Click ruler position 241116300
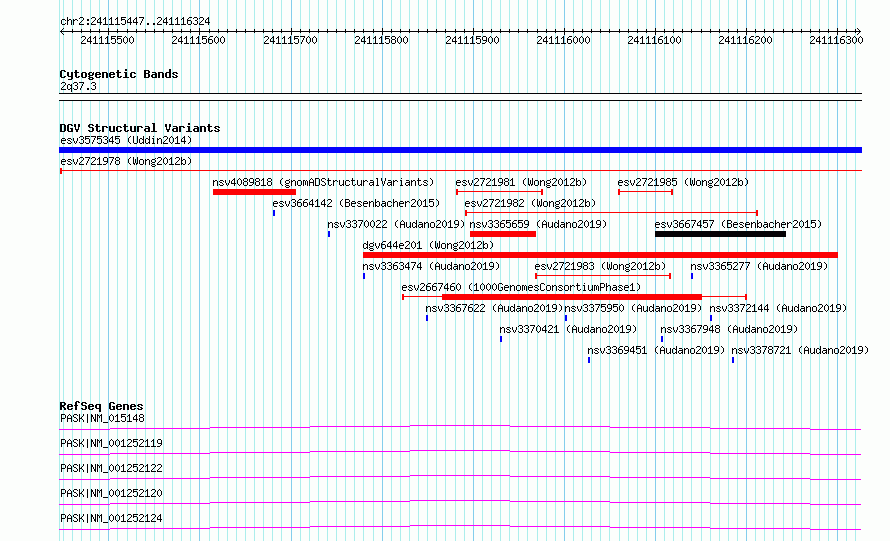Viewport: 890px width, 541px height. click(836, 40)
